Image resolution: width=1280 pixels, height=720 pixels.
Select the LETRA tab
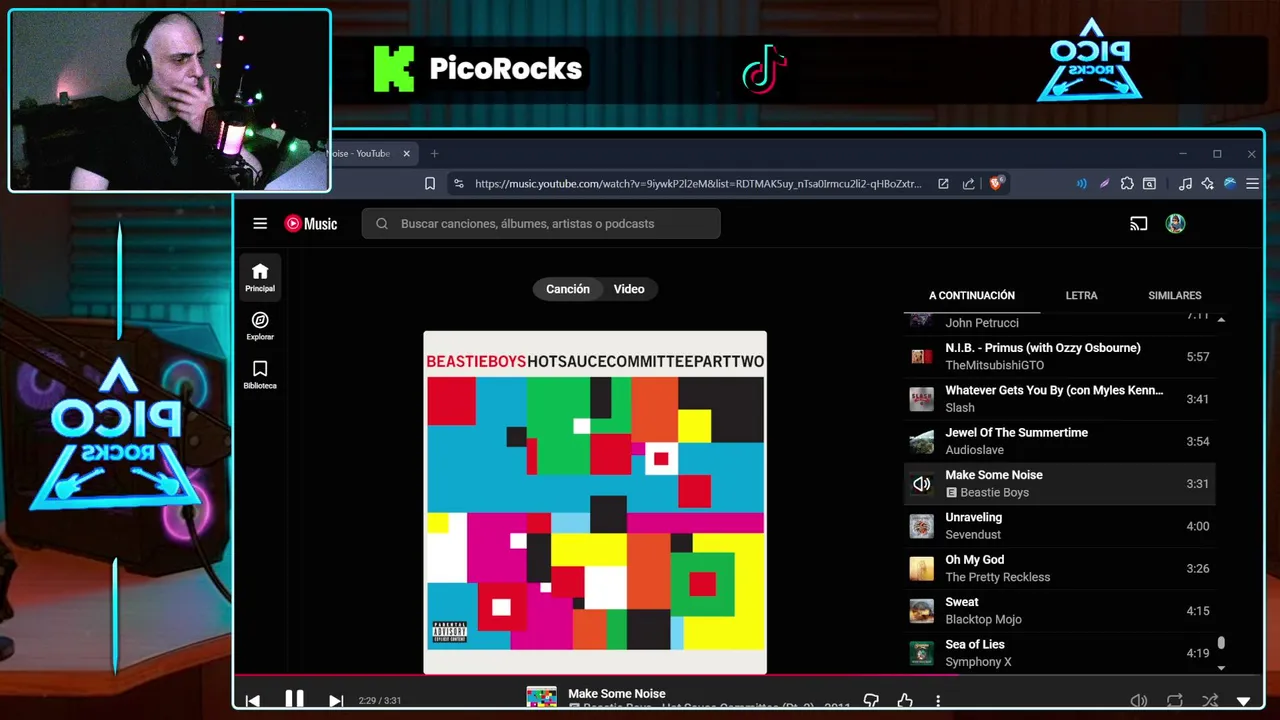point(1081,295)
